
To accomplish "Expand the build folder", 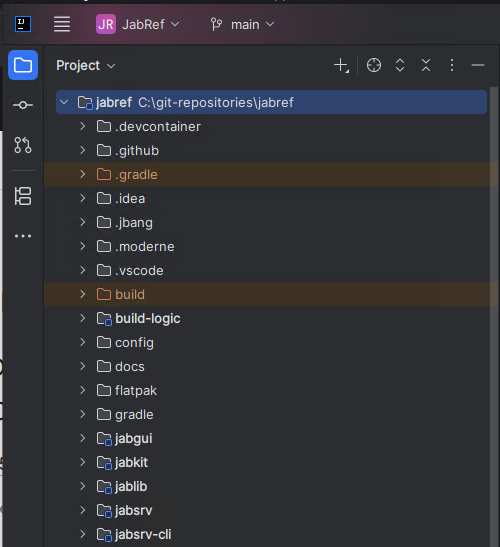I will 83,294.
